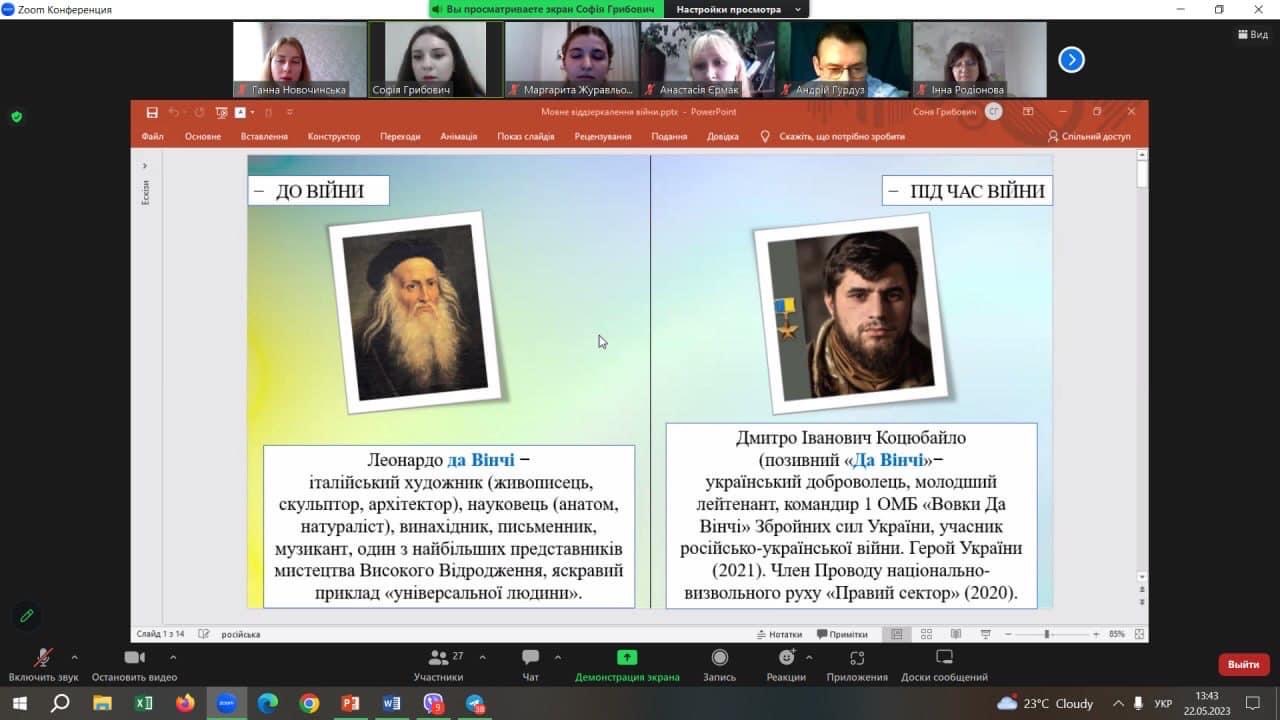Screen dimensions: 1280x720
Task: Select Ганна Новочинська video thumbnail
Action: [x=300, y=59]
